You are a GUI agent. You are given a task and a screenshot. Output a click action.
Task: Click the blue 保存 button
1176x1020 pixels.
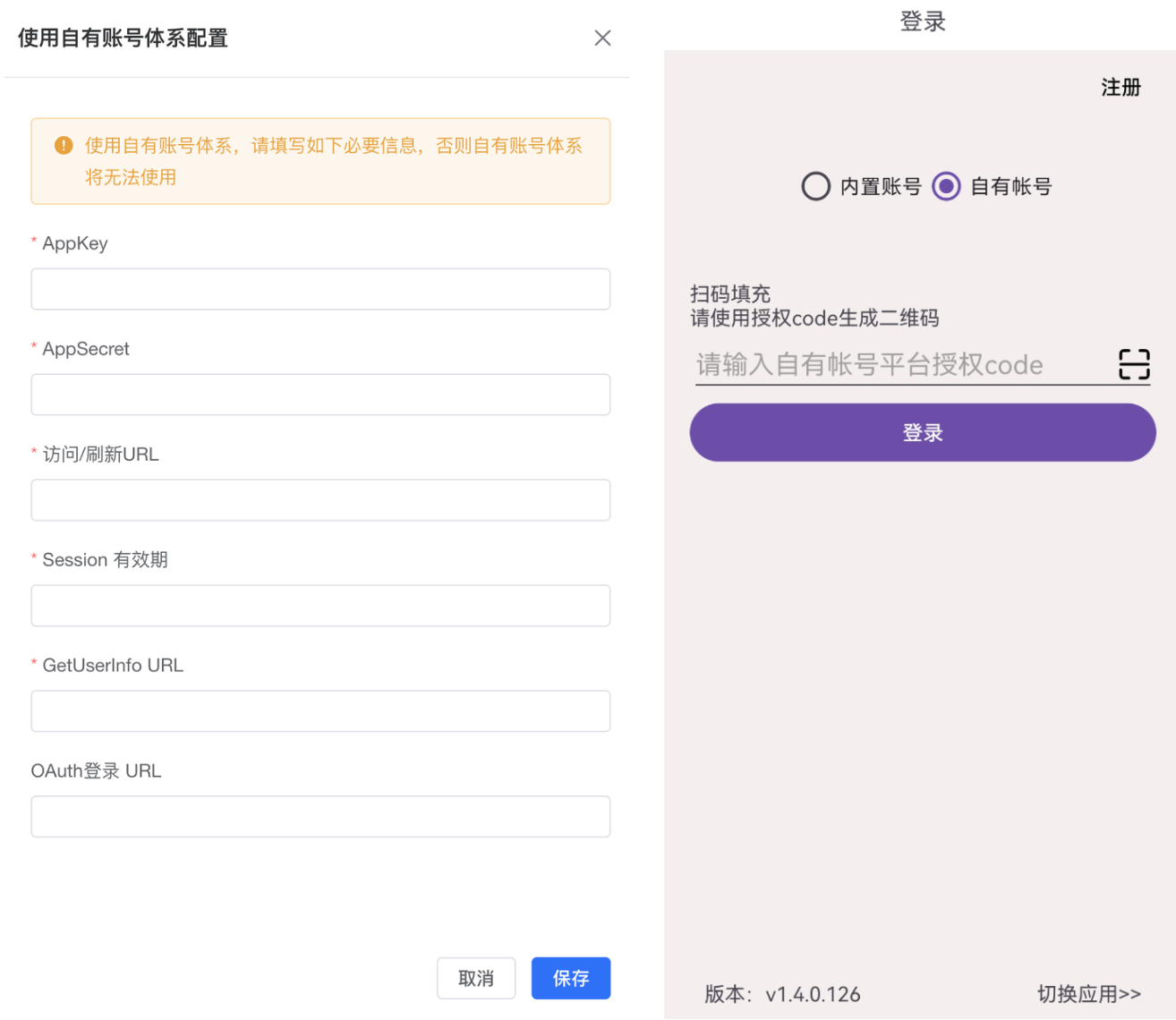[571, 978]
